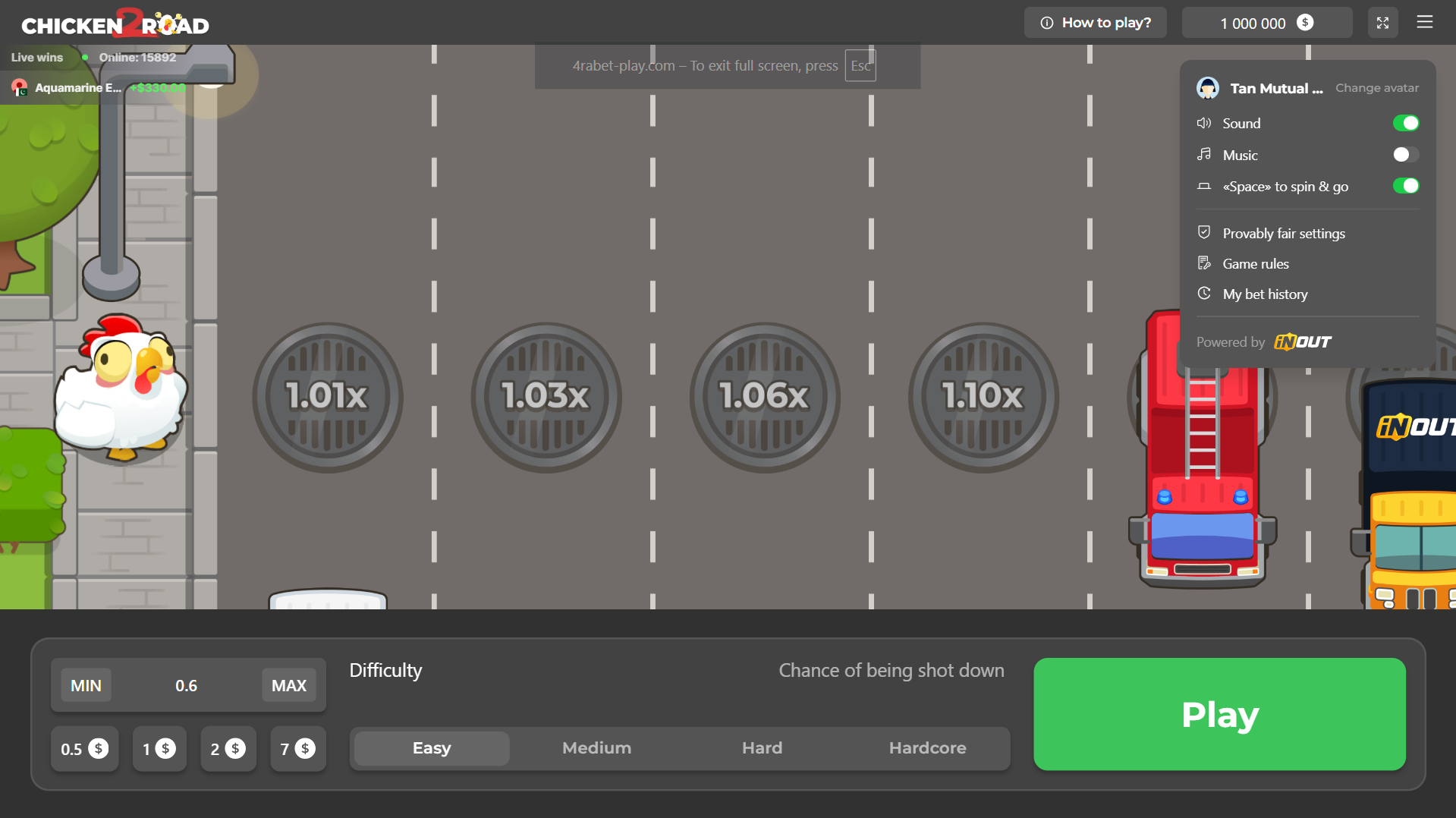Screen dimensions: 1456x818
Task: Click the fullscreen toggle icon
Action: (1382, 23)
